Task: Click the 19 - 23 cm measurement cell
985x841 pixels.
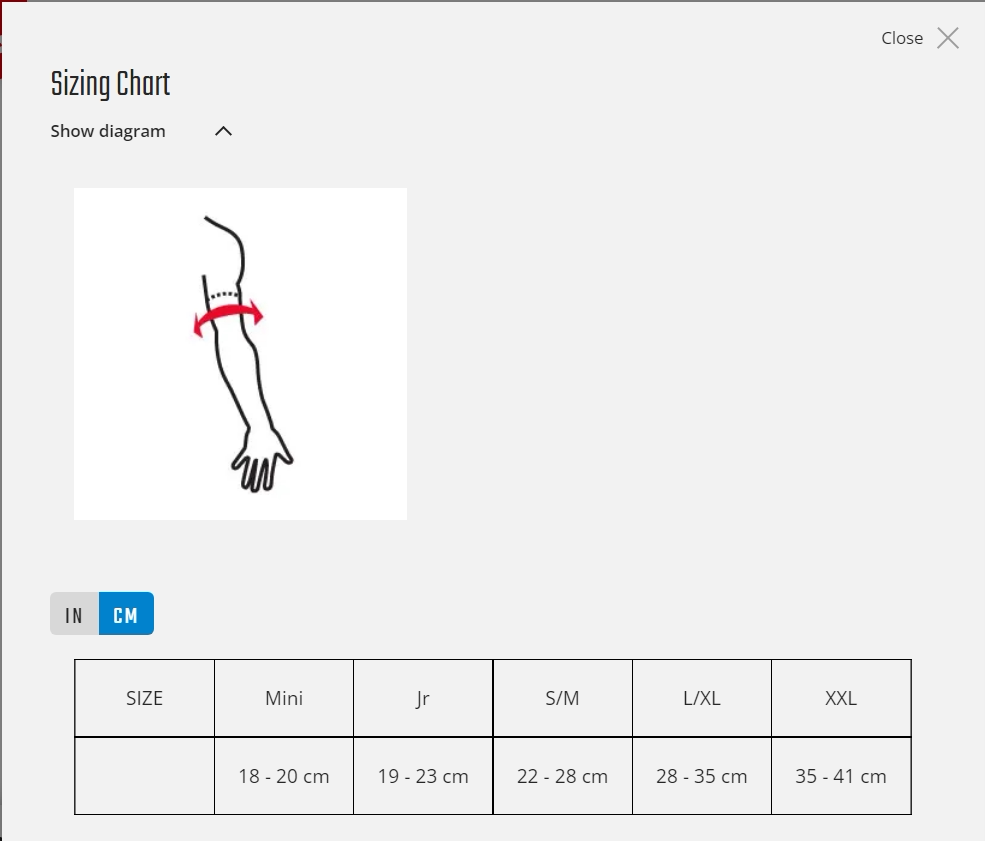Action: click(x=423, y=776)
